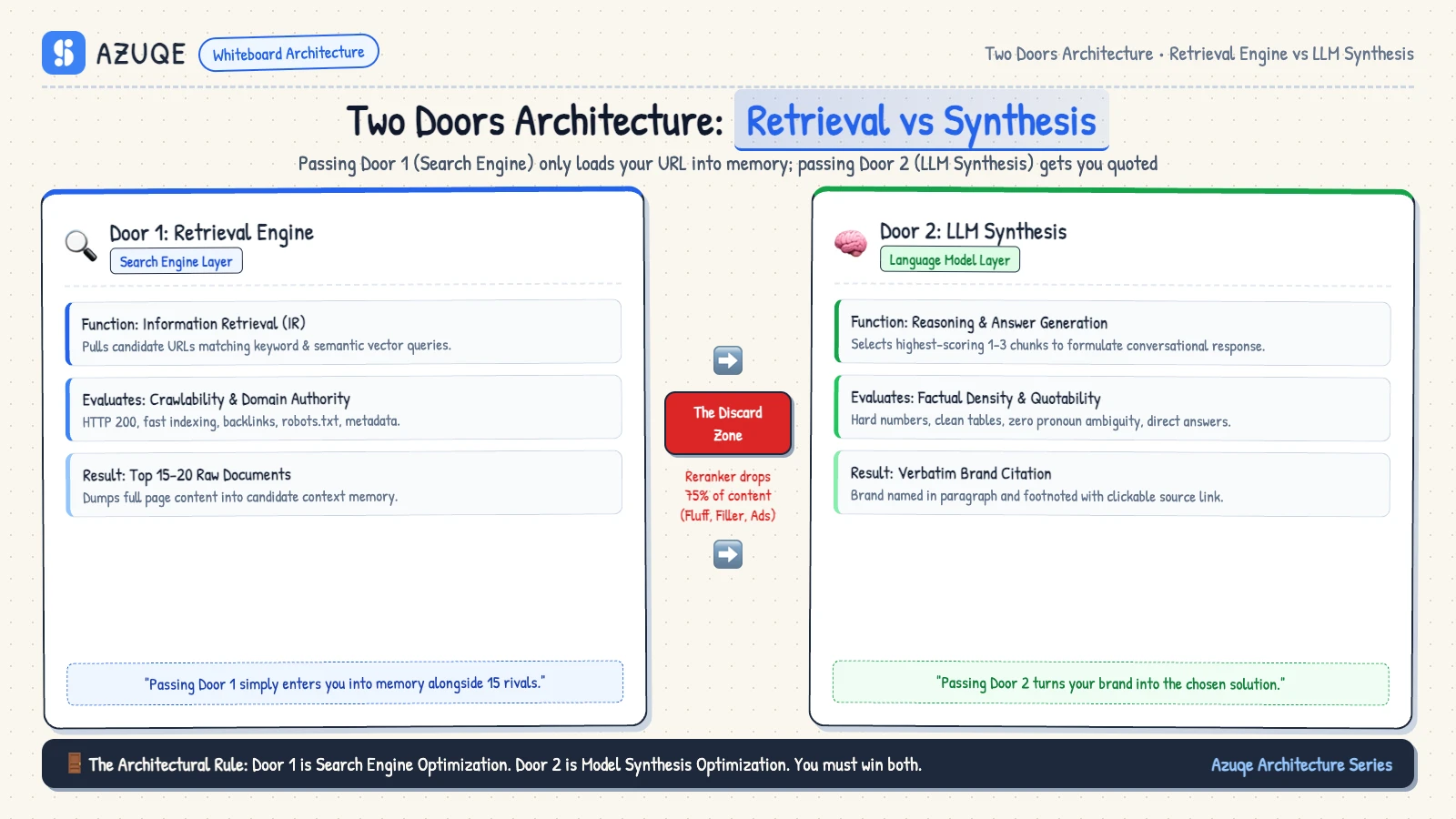This screenshot has height=819, width=1456.
Task: Select the Whiteboard Architecture badge
Action: [288, 53]
